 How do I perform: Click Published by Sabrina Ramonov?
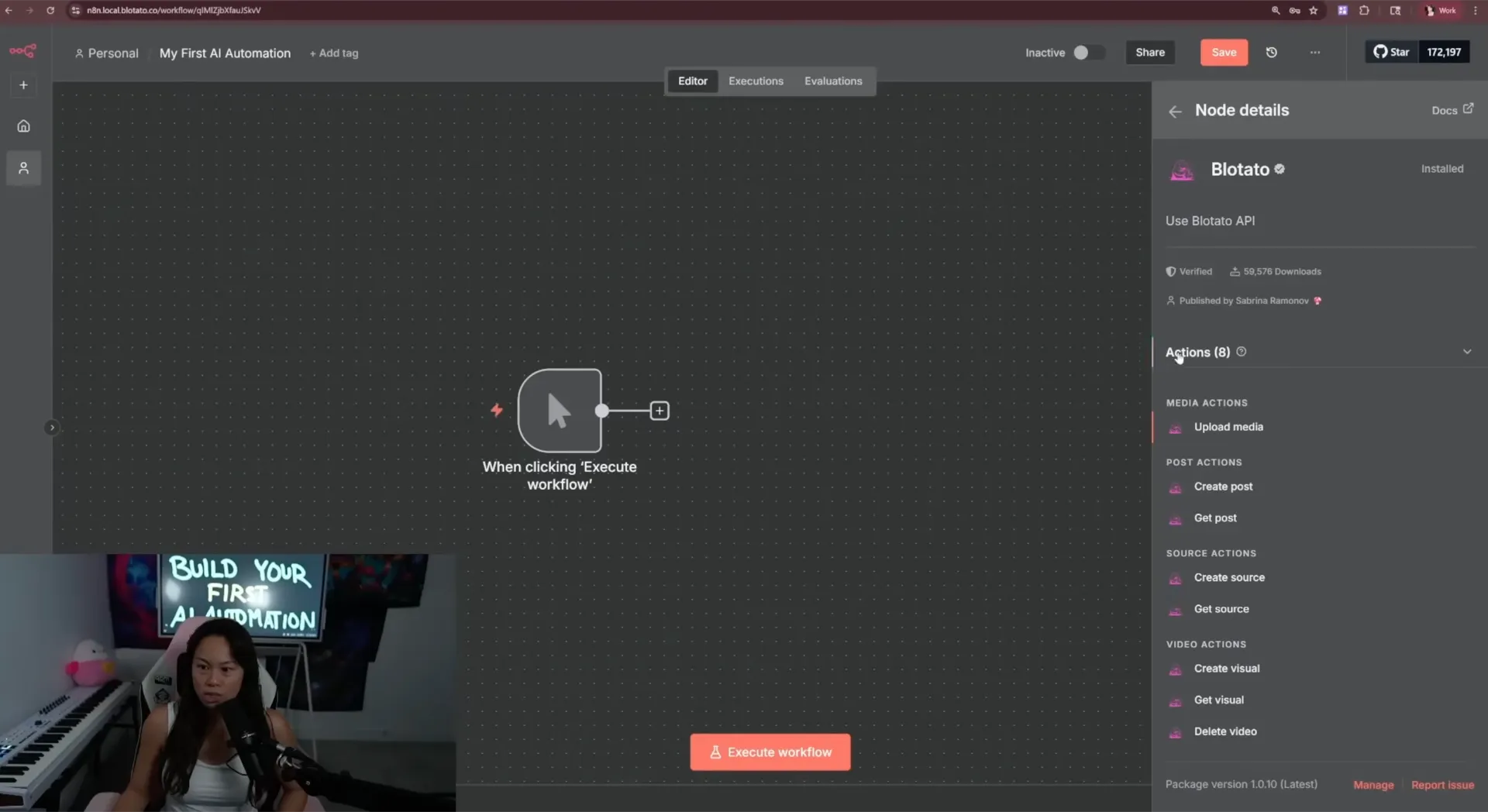[x=1244, y=301]
